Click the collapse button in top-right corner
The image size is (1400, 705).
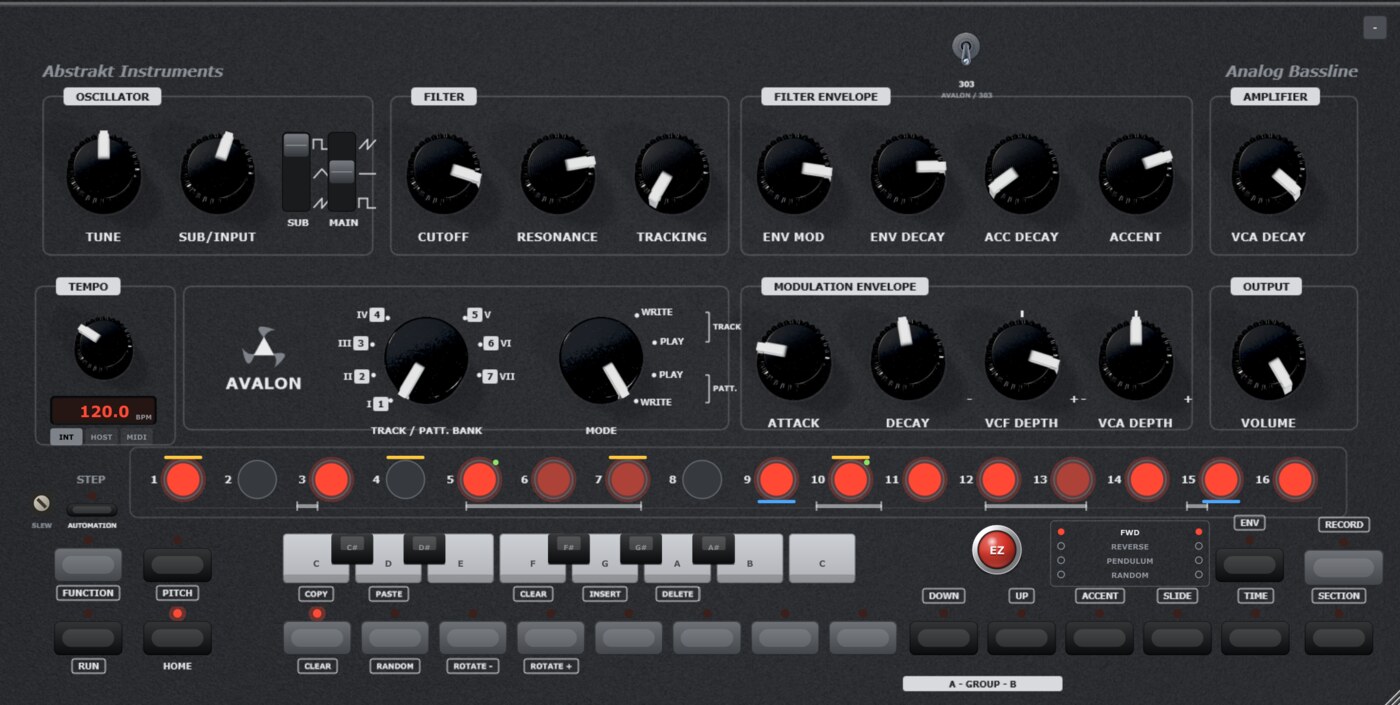pos(1374,29)
